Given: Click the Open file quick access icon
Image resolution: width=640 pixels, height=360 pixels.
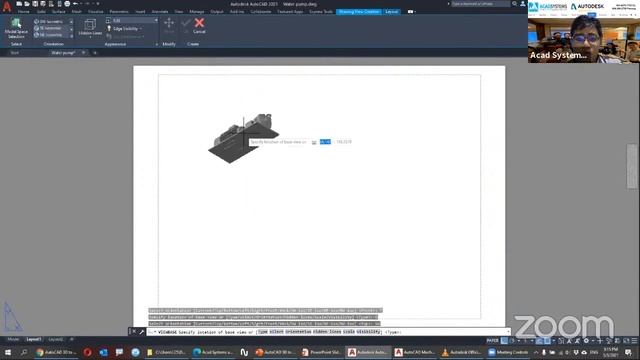Looking at the screenshot, I should tap(27, 4).
